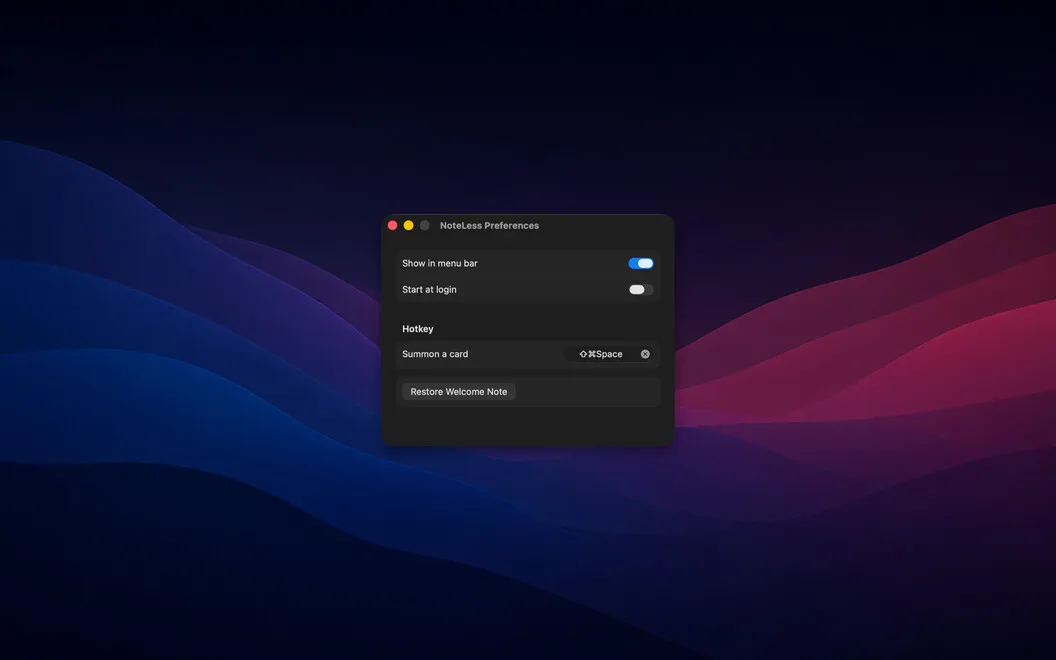Click the Show in menu bar label
1056x660 pixels.
(440, 263)
